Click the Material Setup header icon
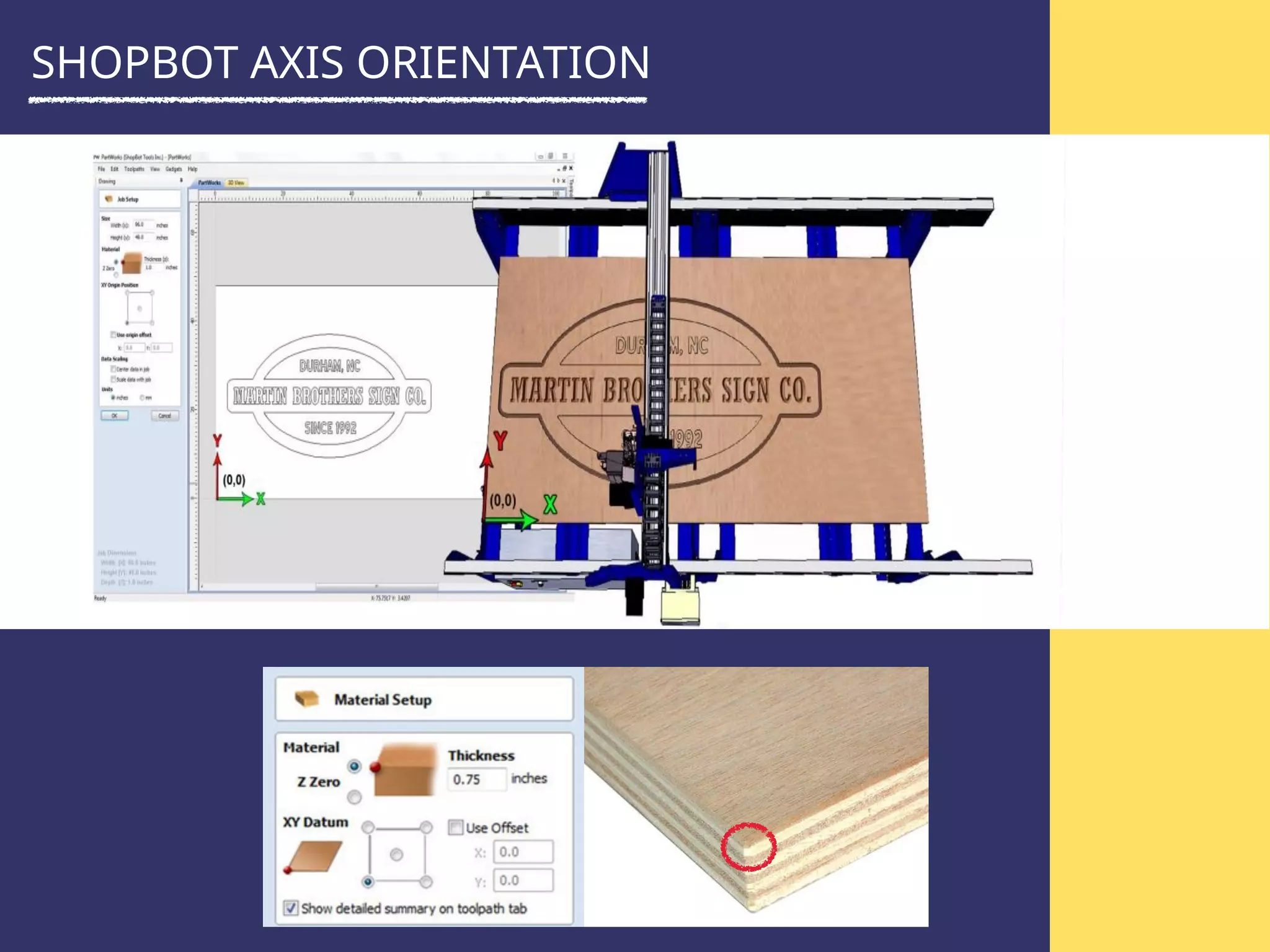This screenshot has width=1270, height=952. tap(306, 699)
